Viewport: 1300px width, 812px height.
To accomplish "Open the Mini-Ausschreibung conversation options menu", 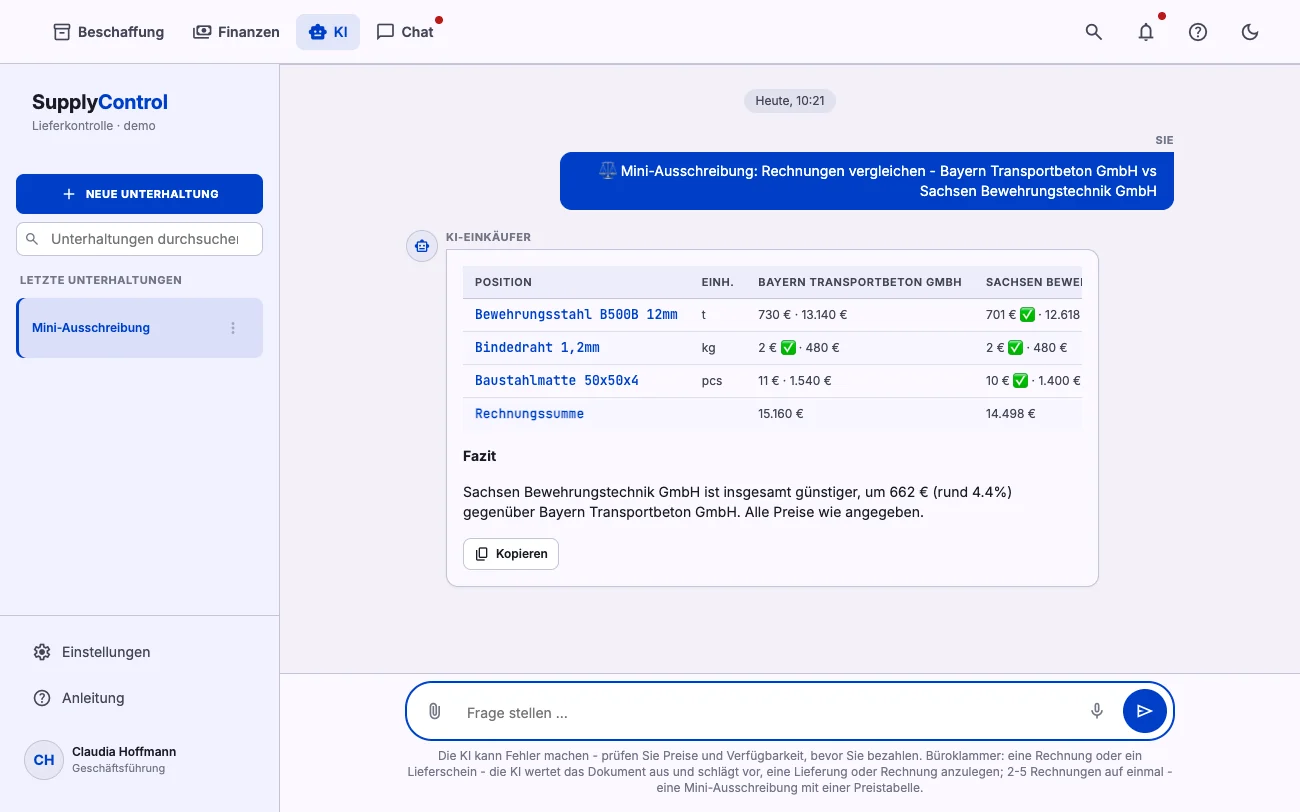I will pos(233,328).
